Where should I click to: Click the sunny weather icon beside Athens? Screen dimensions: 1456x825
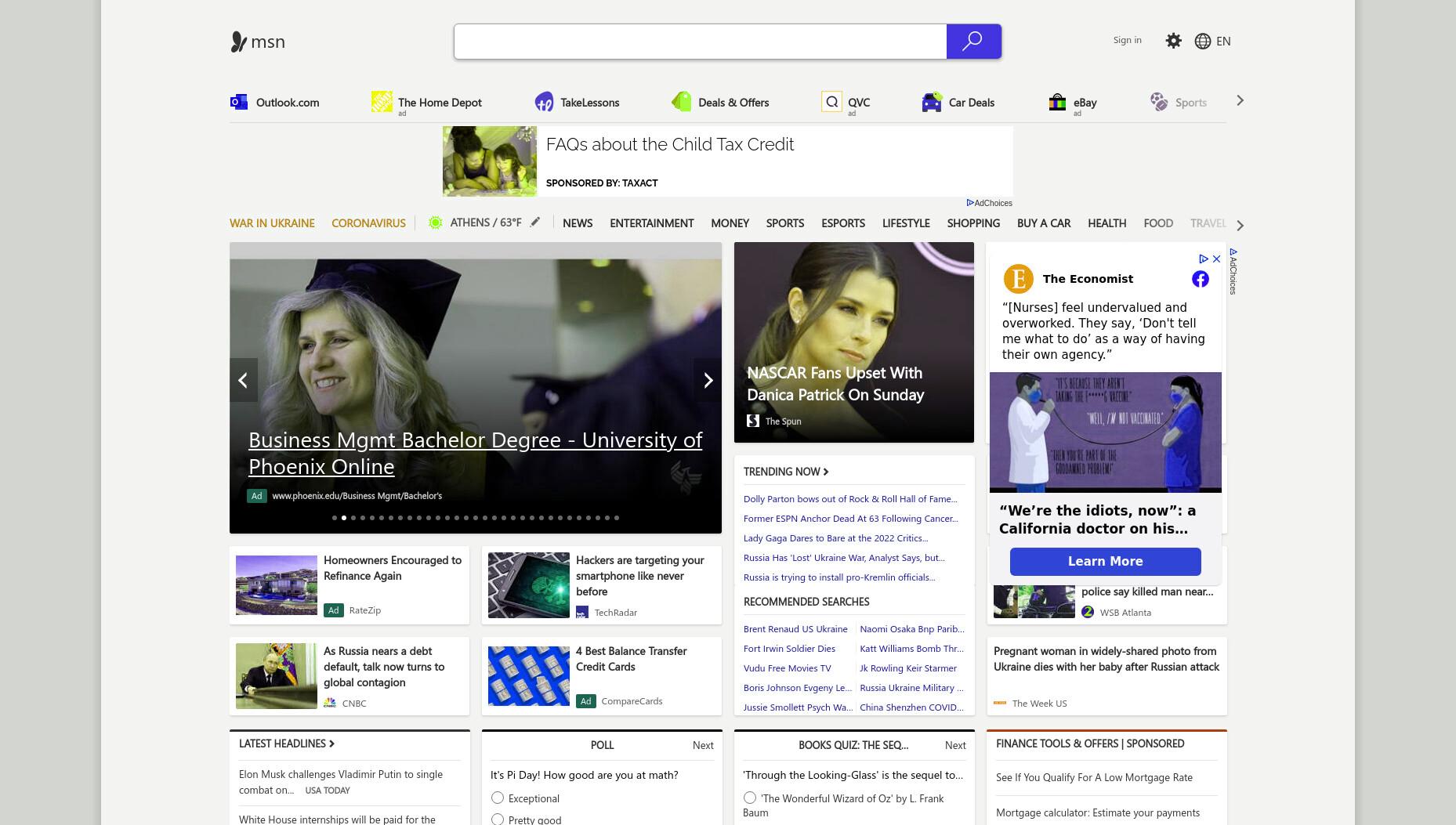(435, 223)
